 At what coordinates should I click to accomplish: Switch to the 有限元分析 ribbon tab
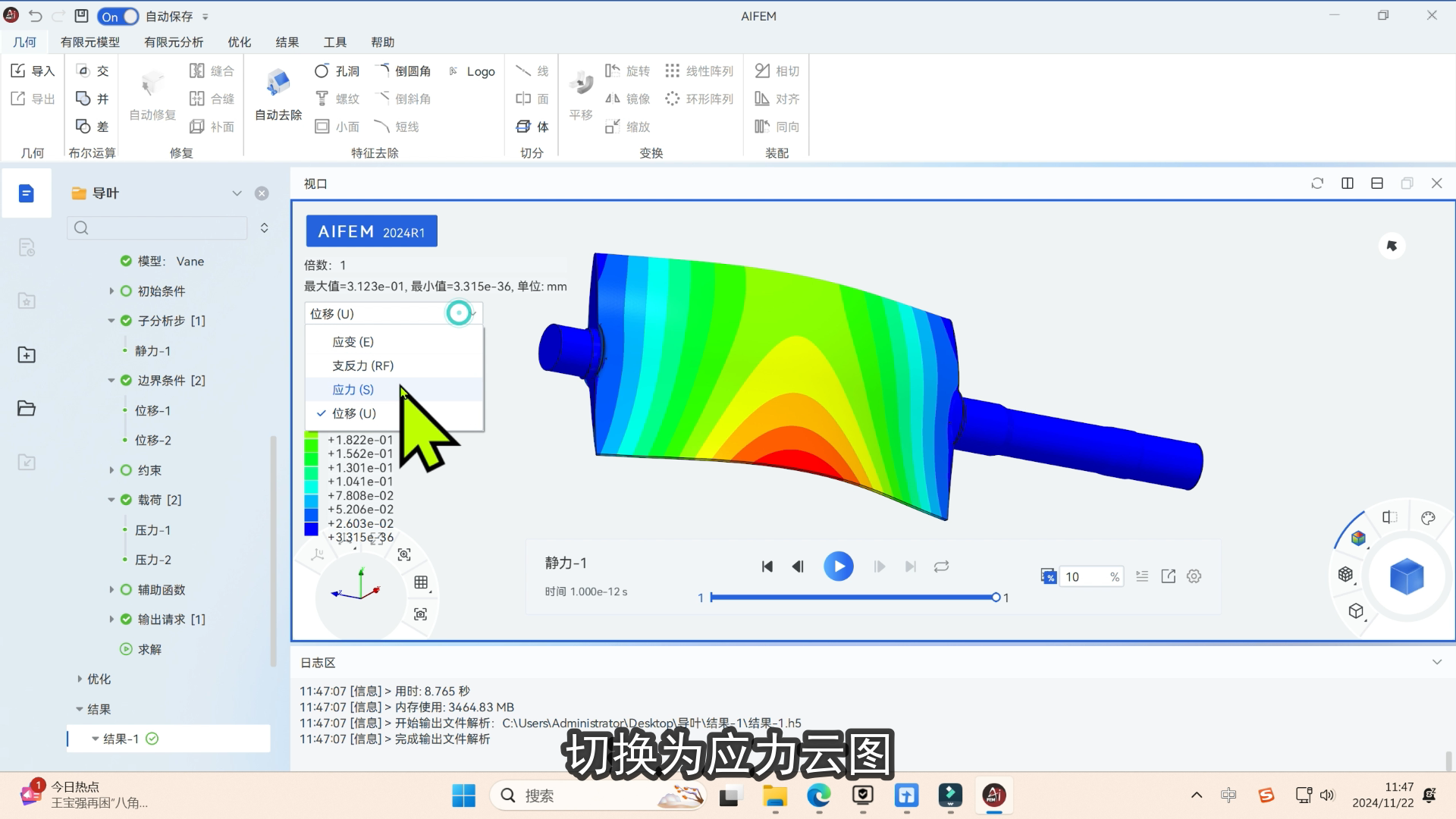pyautogui.click(x=174, y=42)
